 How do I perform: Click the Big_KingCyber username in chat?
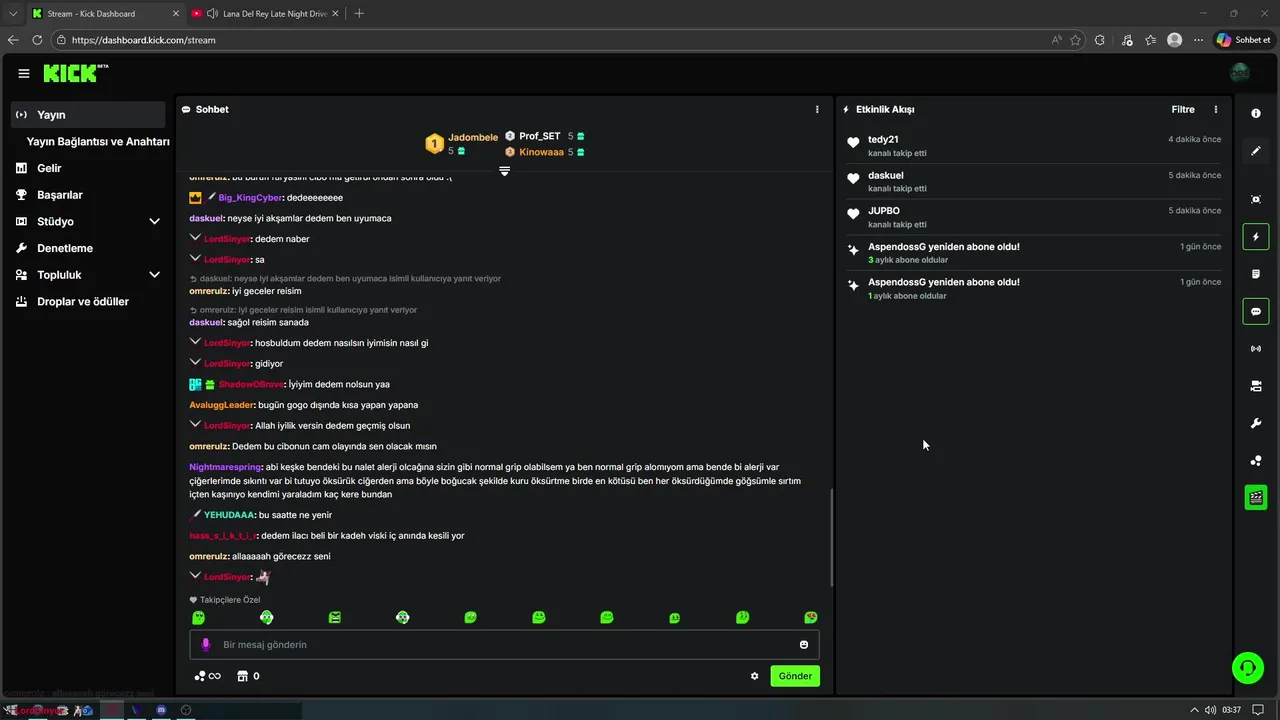pyautogui.click(x=250, y=198)
